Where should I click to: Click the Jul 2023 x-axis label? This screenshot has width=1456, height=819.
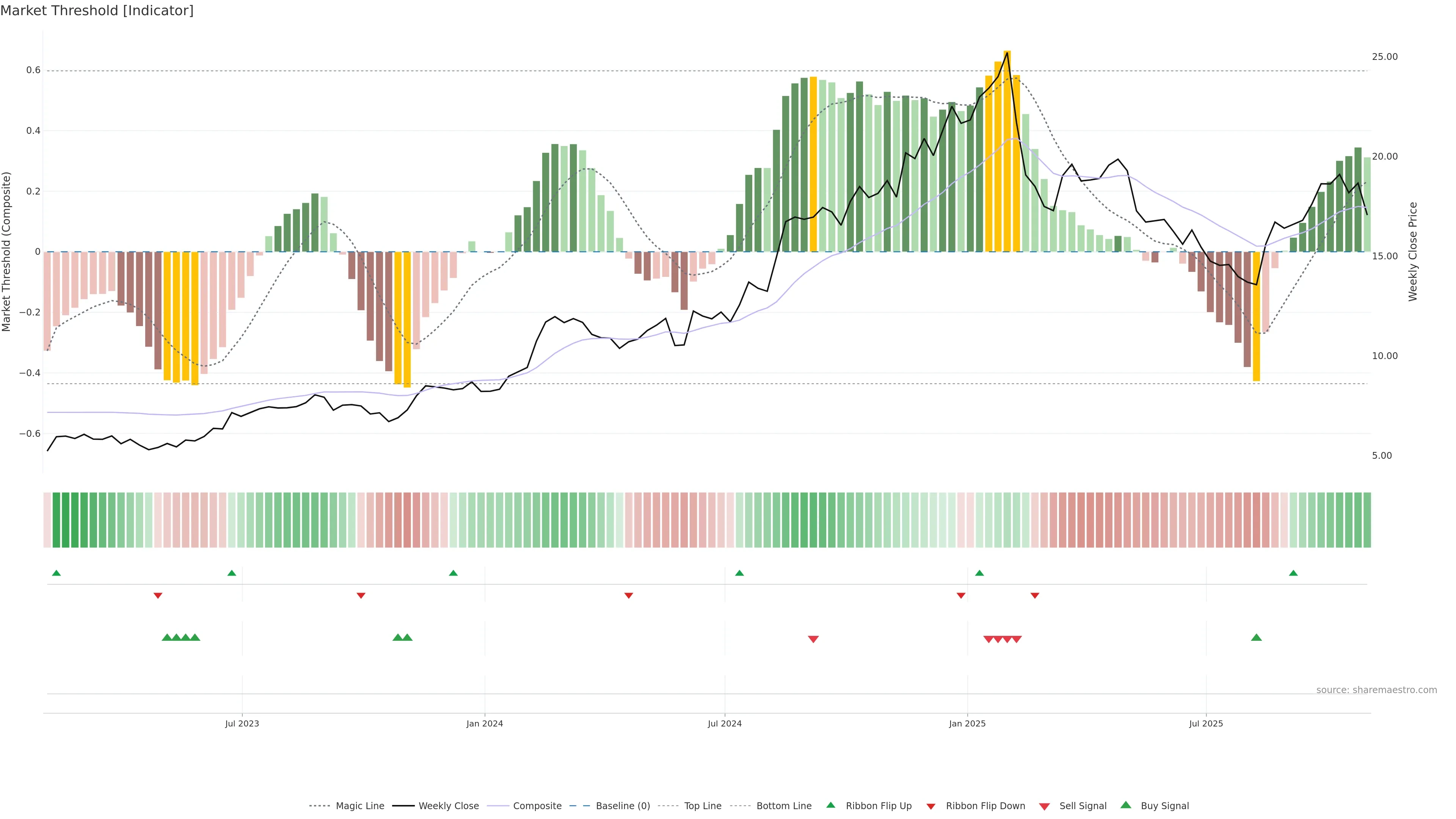pos(242,723)
